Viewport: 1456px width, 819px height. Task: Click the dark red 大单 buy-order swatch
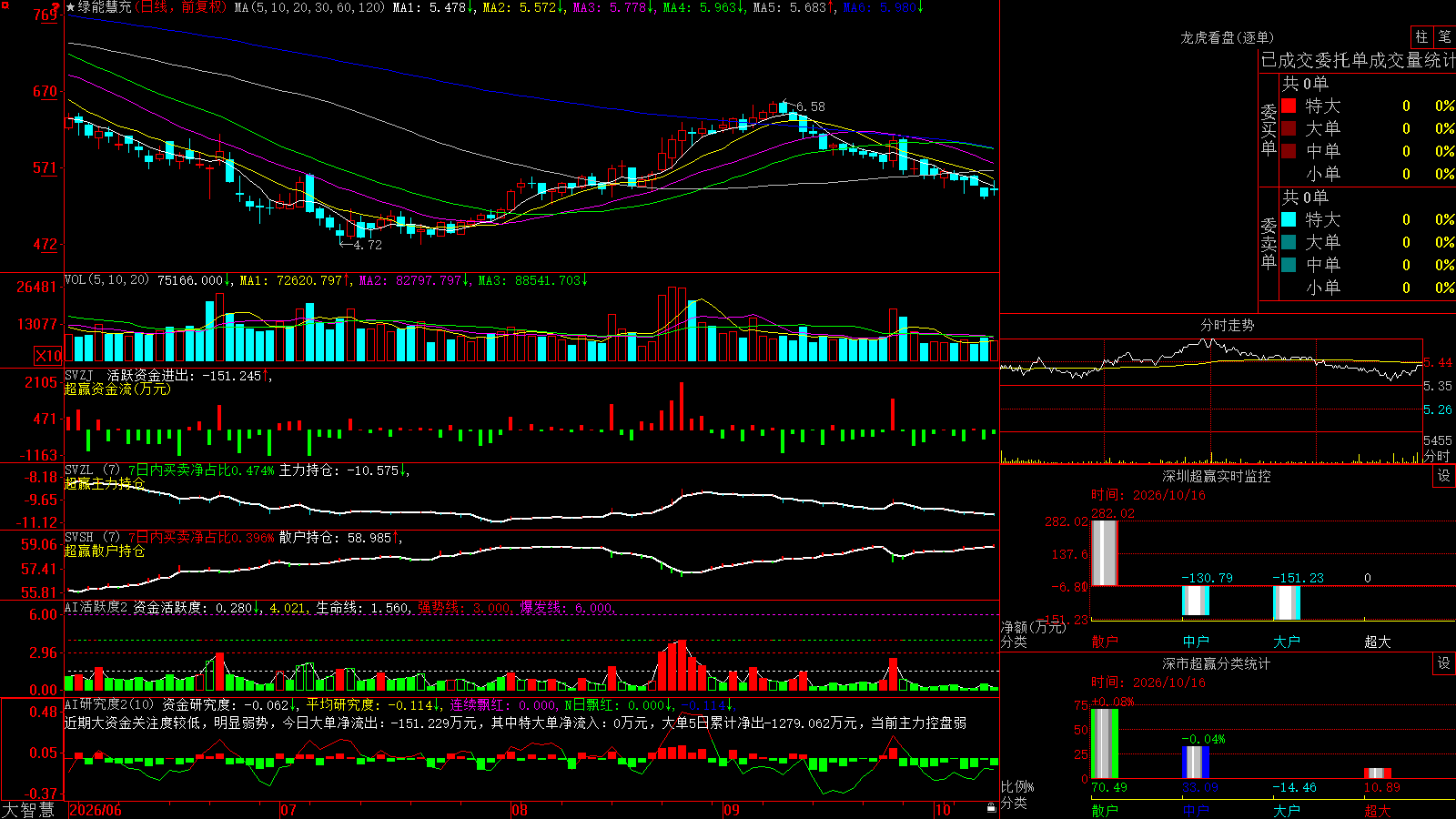pos(1289,128)
